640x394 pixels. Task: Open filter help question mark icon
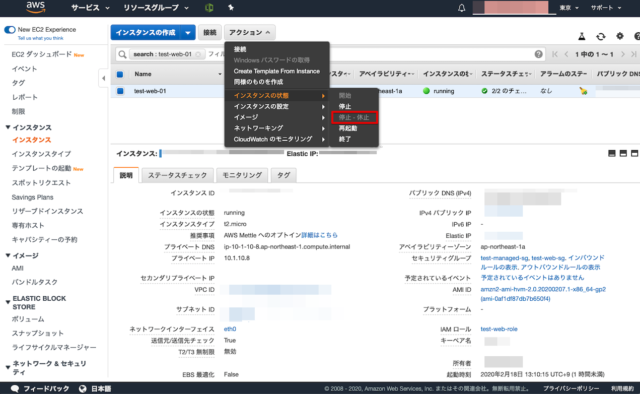tap(538, 54)
